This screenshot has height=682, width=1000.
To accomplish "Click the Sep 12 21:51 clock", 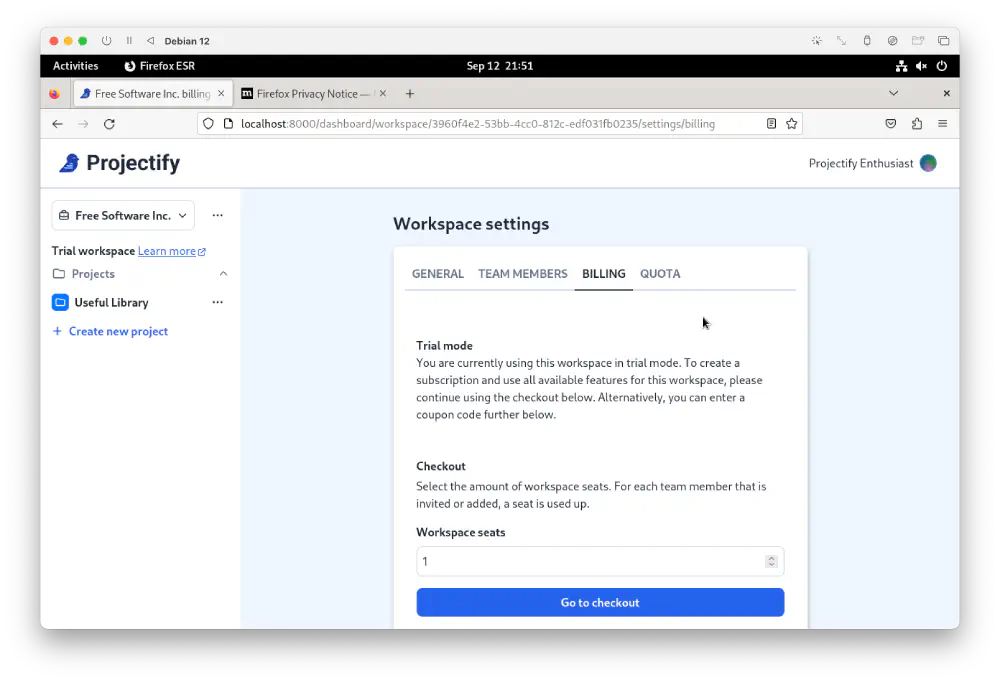I will pyautogui.click(x=499, y=66).
